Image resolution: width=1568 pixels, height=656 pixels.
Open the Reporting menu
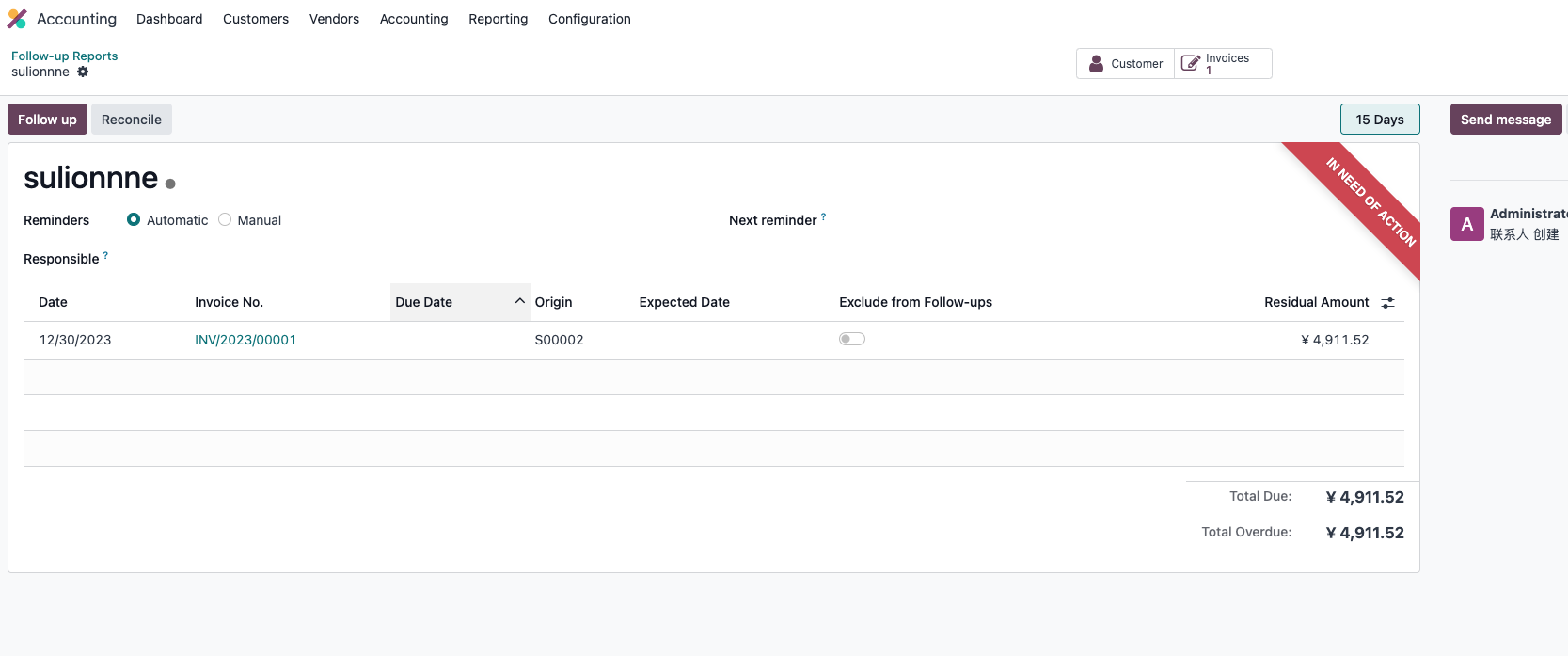coord(499,19)
